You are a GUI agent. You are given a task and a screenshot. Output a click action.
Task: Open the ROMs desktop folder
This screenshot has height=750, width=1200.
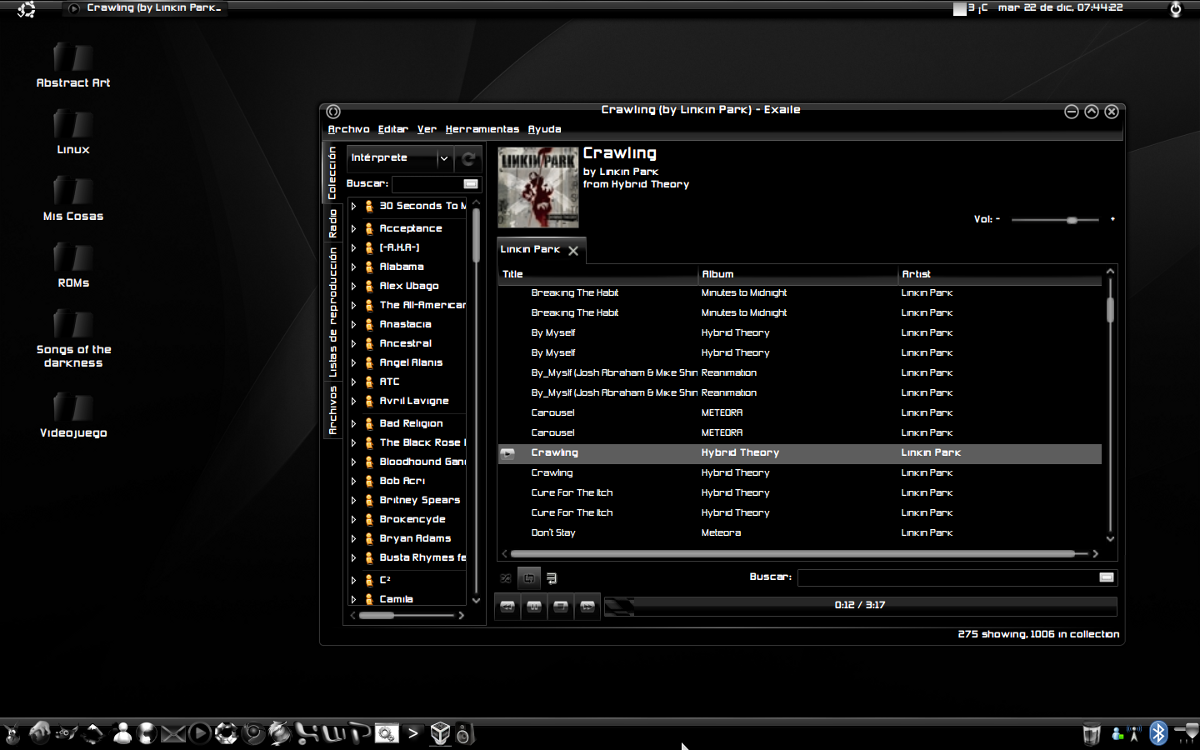(x=73, y=265)
